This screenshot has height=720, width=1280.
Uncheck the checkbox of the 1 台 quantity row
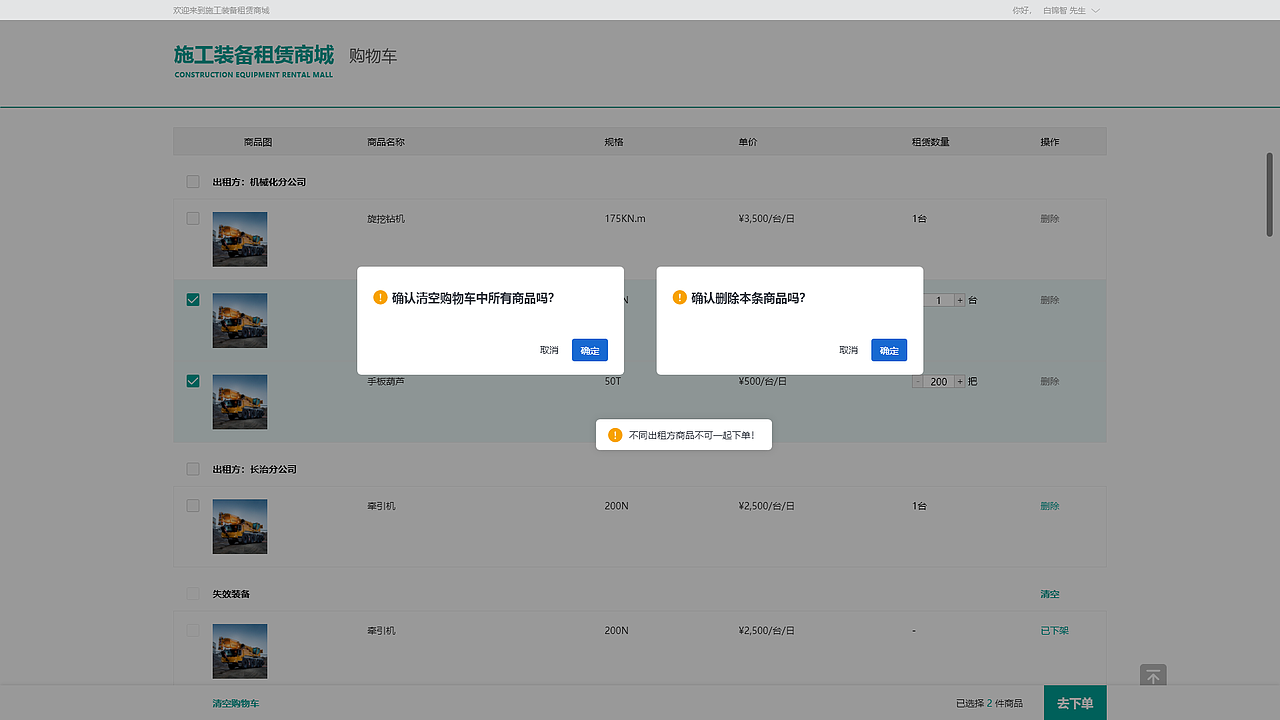(x=193, y=300)
